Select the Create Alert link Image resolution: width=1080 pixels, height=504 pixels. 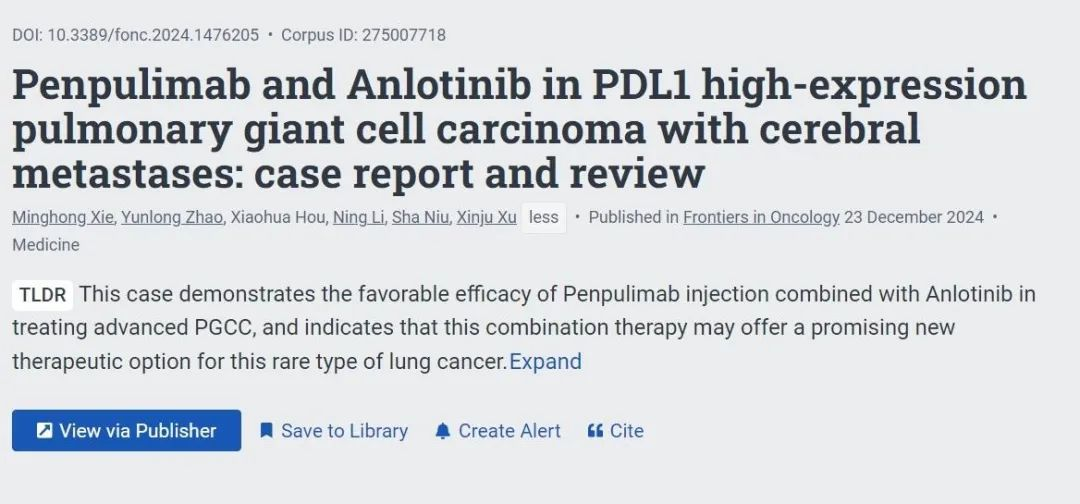click(x=498, y=431)
